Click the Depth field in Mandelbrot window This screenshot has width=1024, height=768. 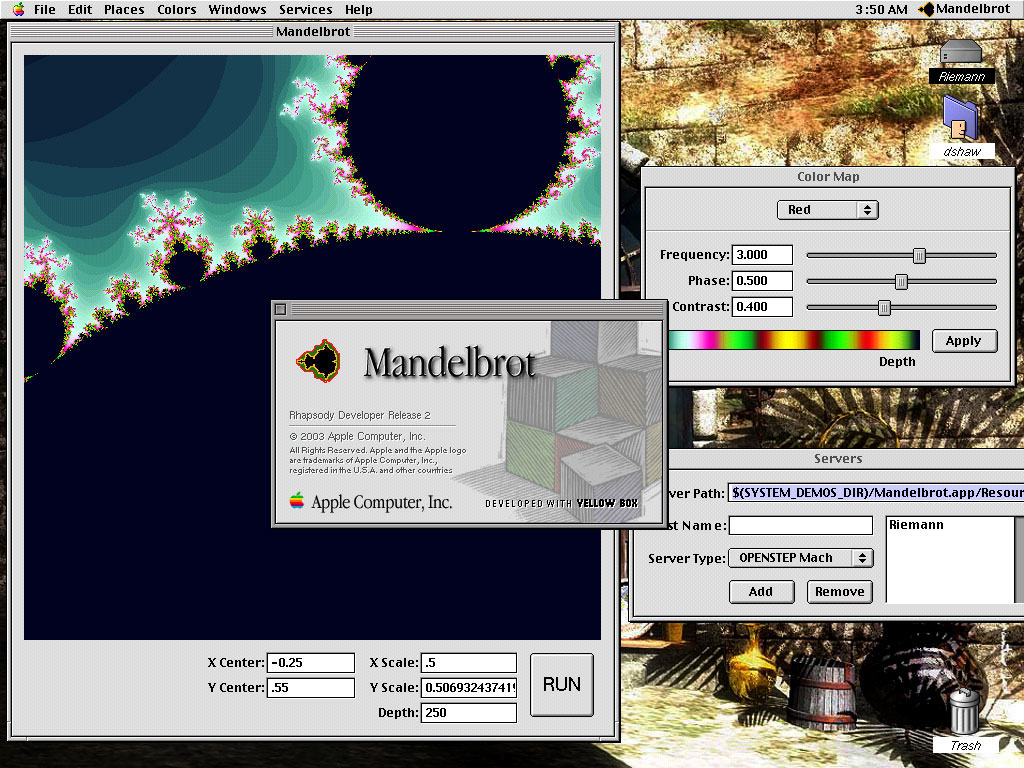click(x=469, y=712)
